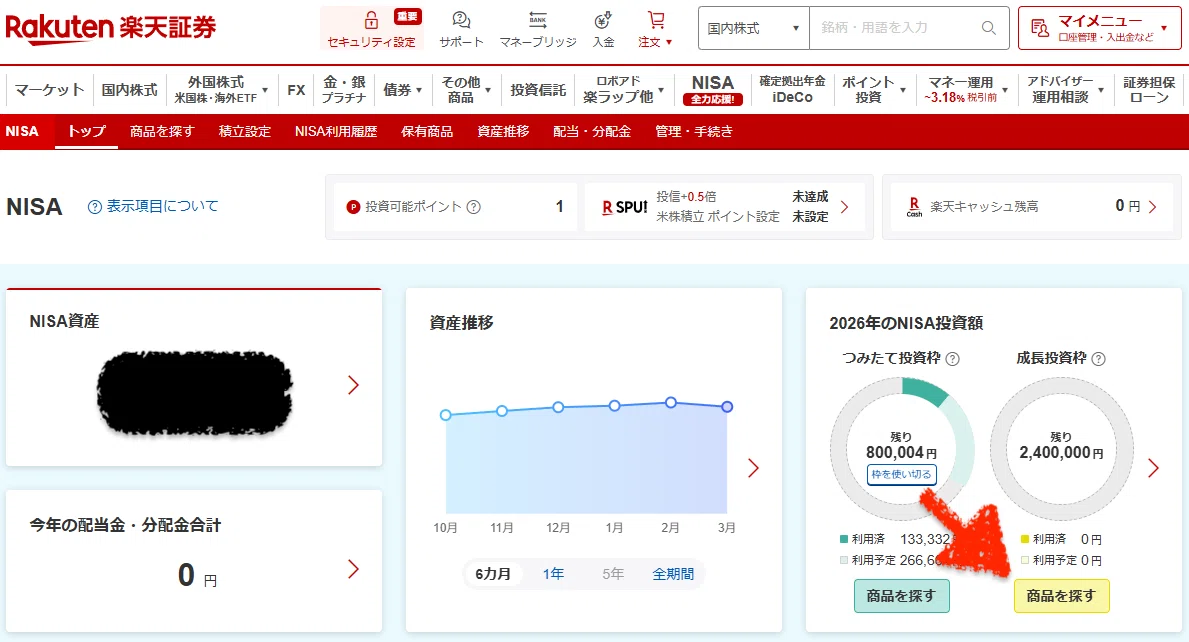Select the 1年 chart period
The image size is (1189, 642).
coord(553,575)
